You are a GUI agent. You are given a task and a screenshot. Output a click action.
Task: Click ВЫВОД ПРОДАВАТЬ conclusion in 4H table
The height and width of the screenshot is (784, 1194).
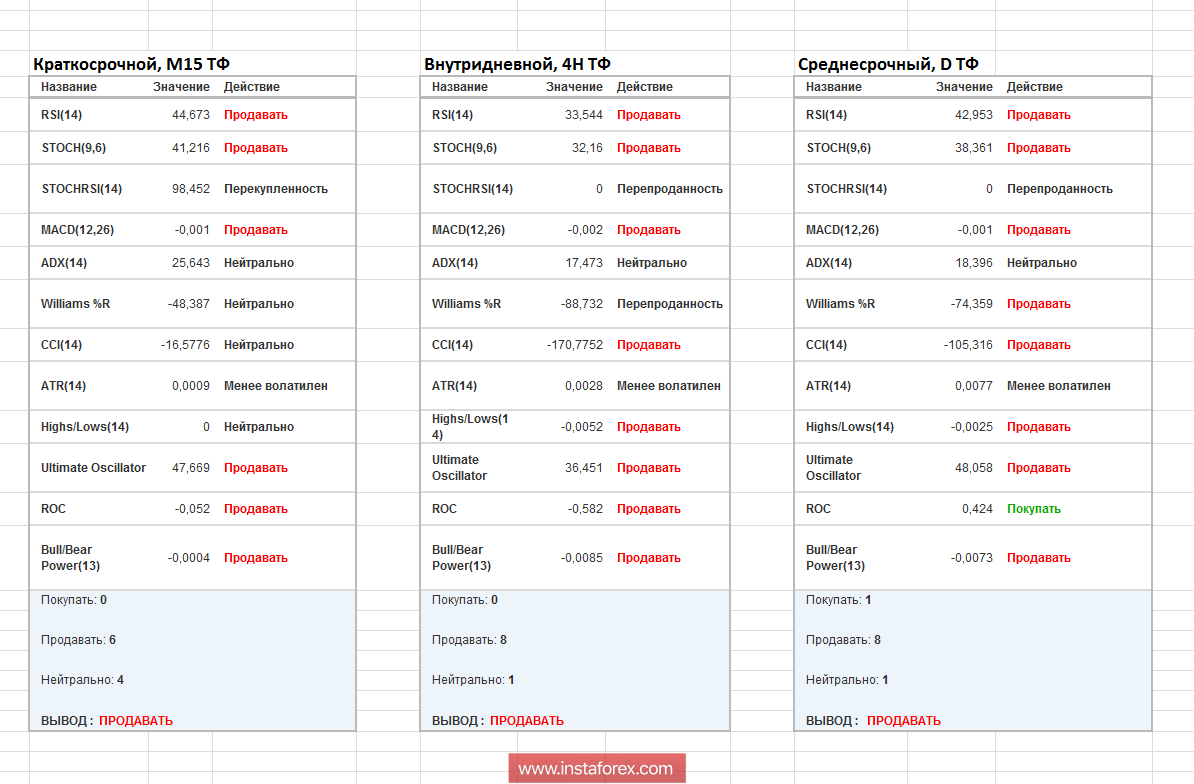(x=497, y=721)
